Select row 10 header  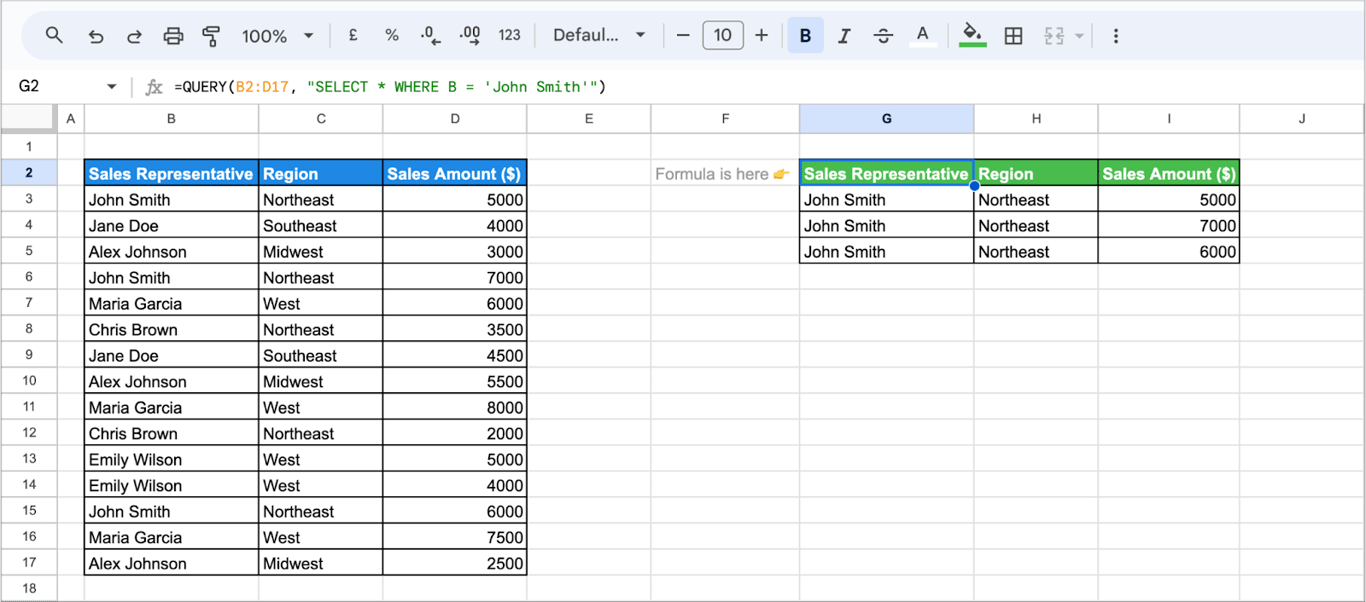(28, 381)
